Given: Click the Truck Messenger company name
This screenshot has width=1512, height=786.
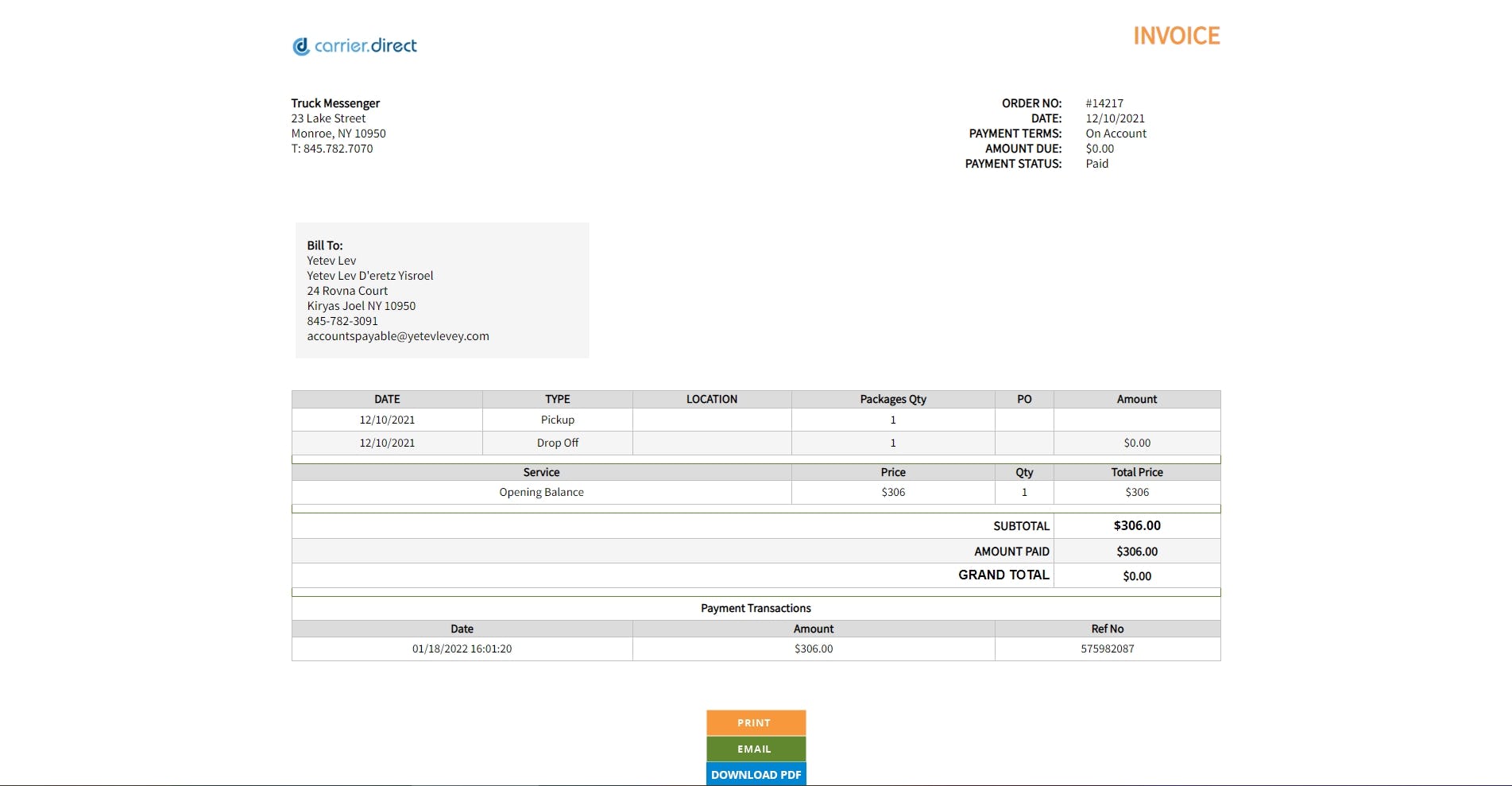Looking at the screenshot, I should click(x=335, y=103).
